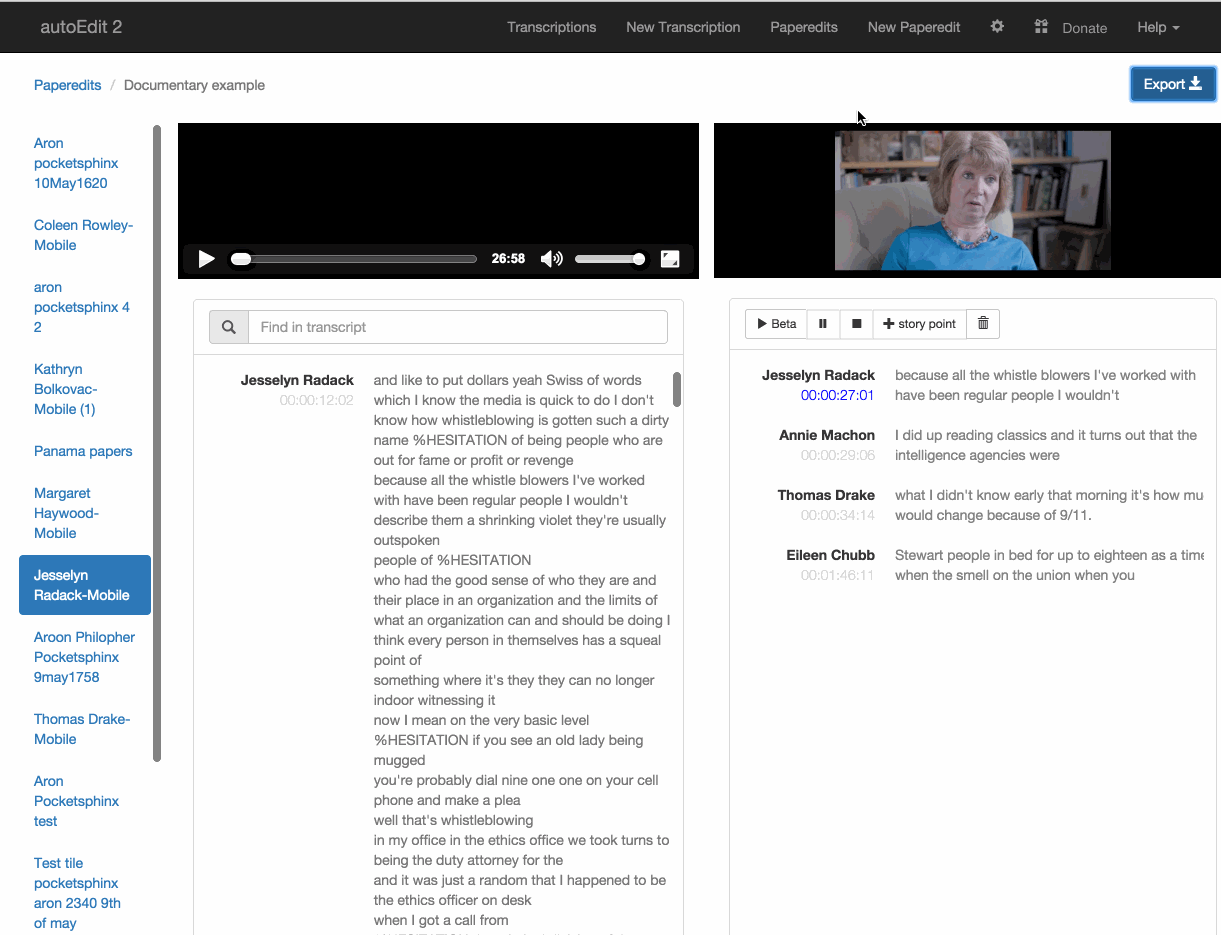This screenshot has width=1221, height=935.
Task: Stop the paperedit preview
Action: point(856,324)
